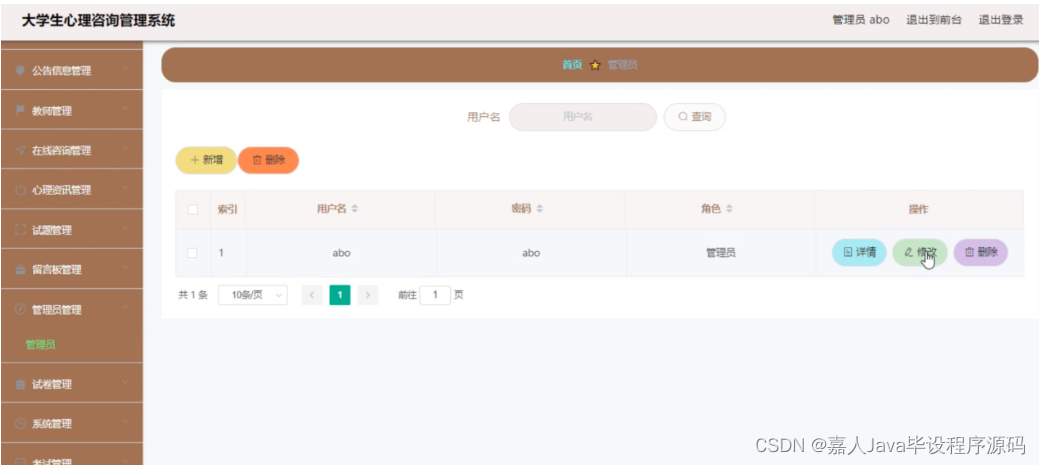Click the yellow 新增 button
The image size is (1040, 465).
click(x=206, y=161)
